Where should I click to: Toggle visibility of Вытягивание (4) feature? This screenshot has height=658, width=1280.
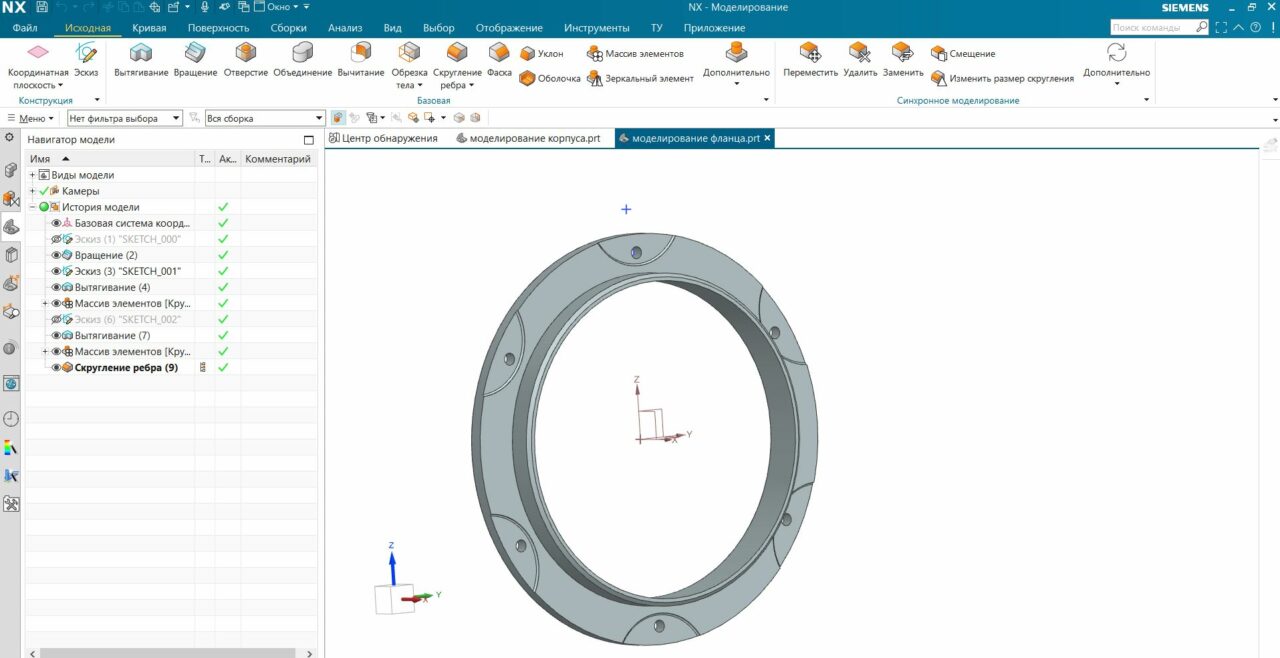(57, 288)
